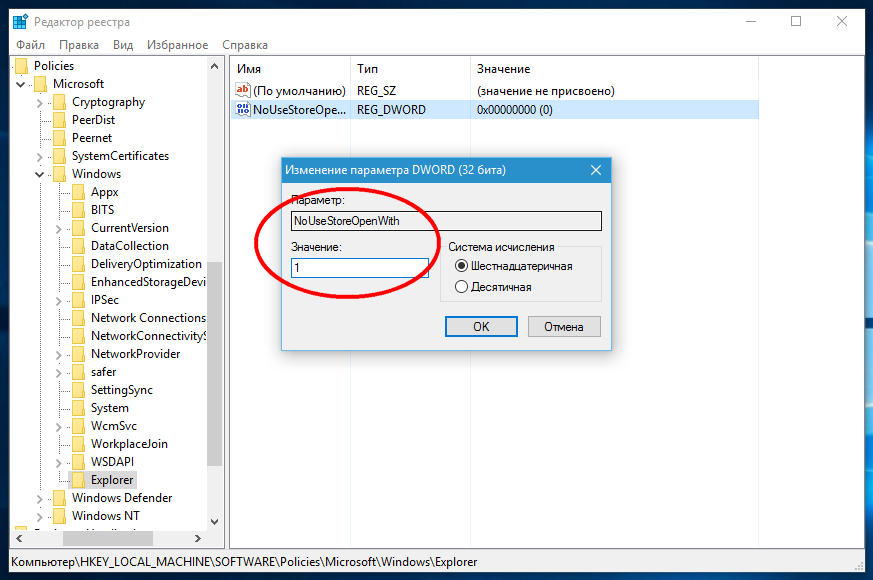
Task: Expand the SystemCertificates node
Action: 40,157
